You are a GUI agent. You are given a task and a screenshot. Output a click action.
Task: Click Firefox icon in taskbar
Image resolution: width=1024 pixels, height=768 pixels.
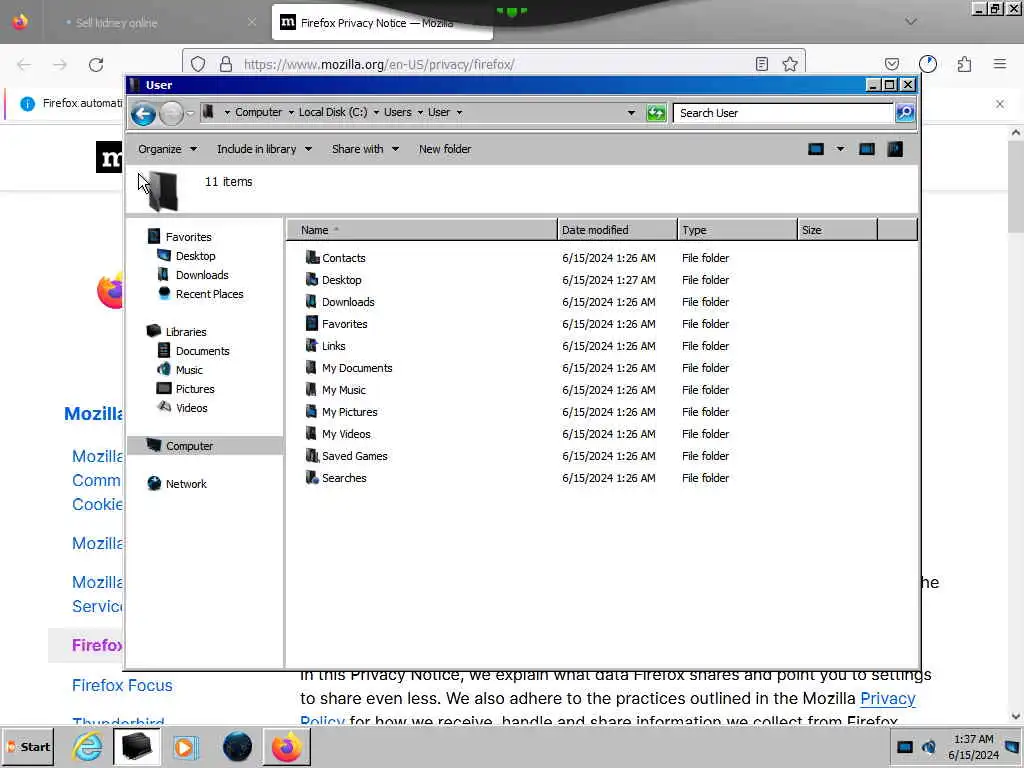[286, 747]
